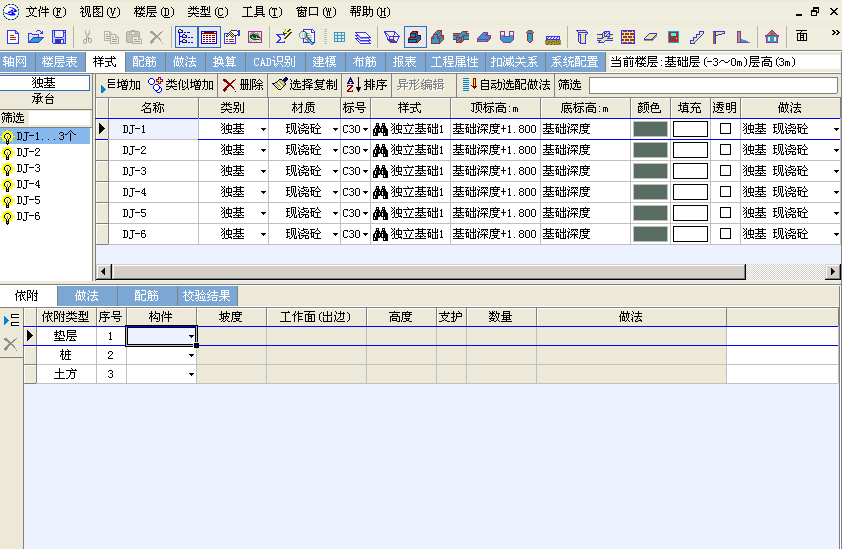Switch to the CAD识别 tab
Screen dimensions: 842x549
[274, 62]
